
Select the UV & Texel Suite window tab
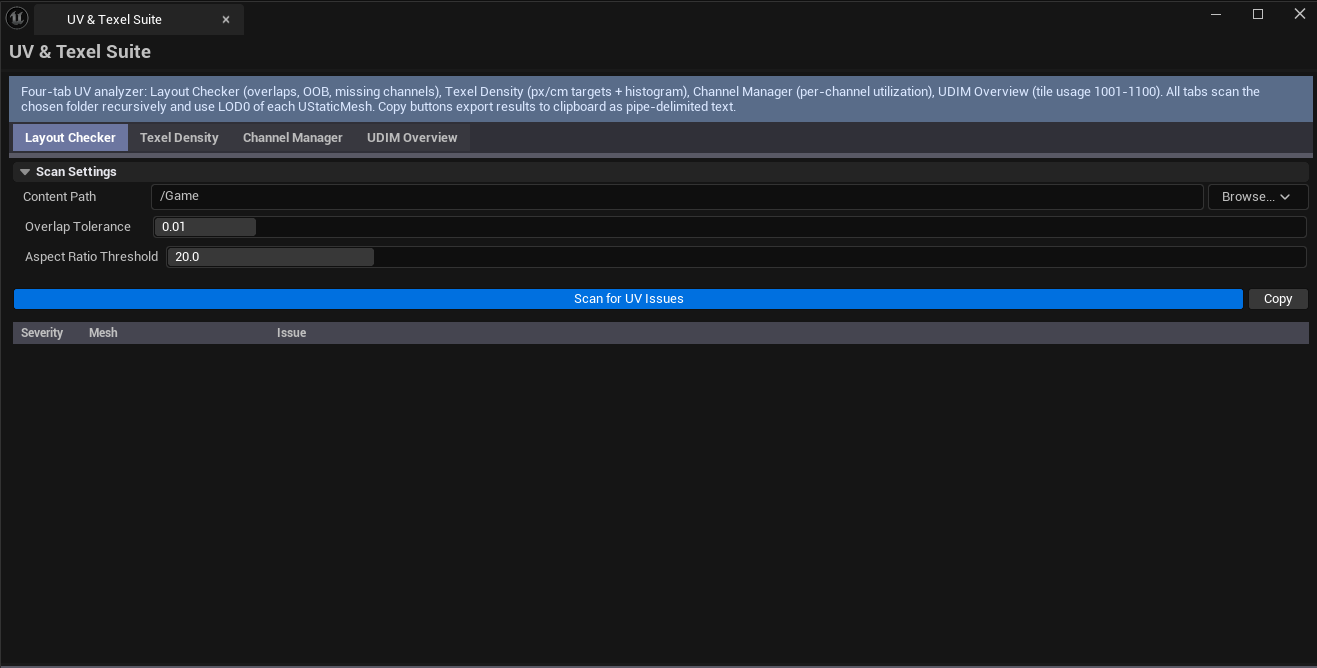coord(138,20)
